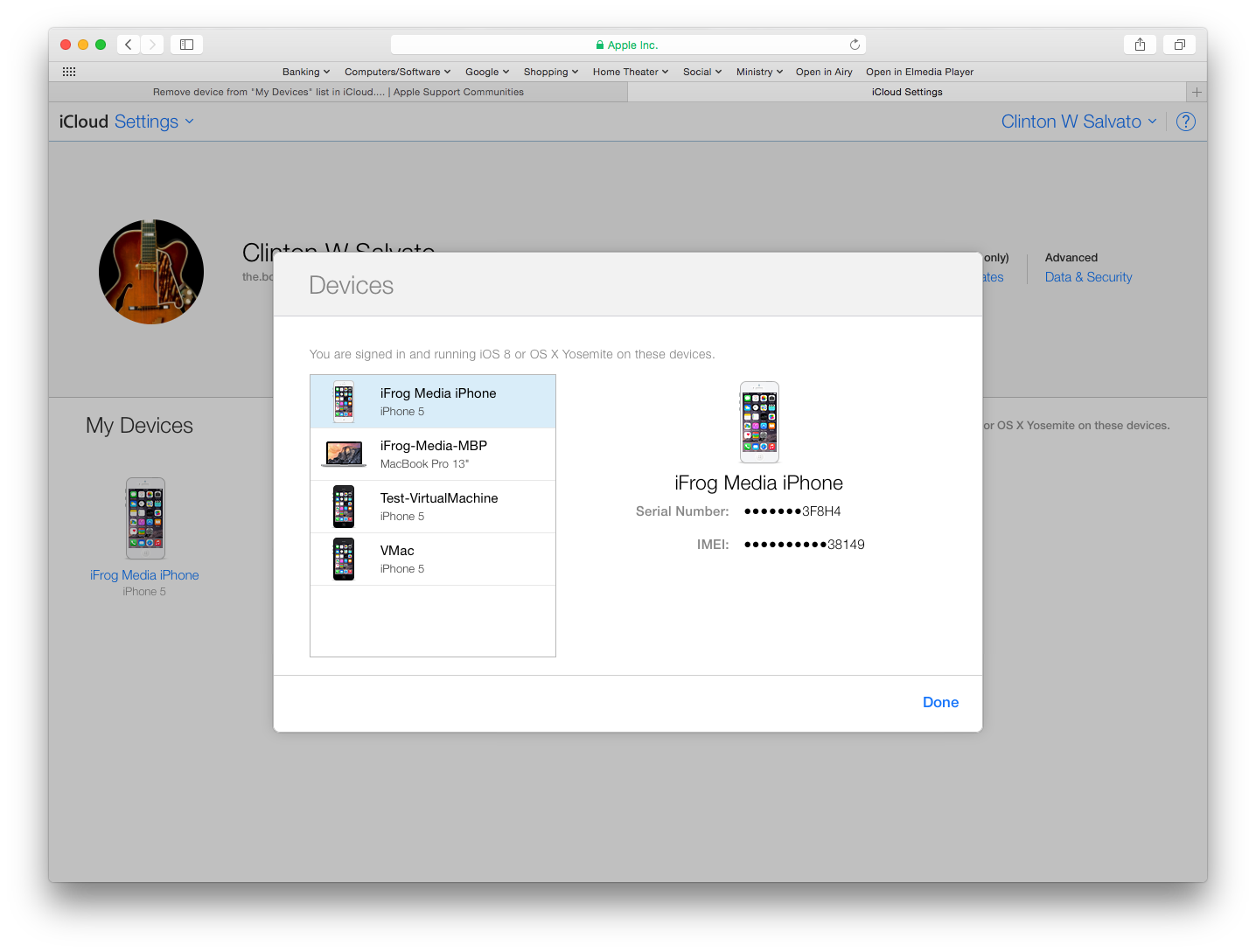The image size is (1256, 952).
Task: Reload the page in the address bar
Action: coord(855,45)
